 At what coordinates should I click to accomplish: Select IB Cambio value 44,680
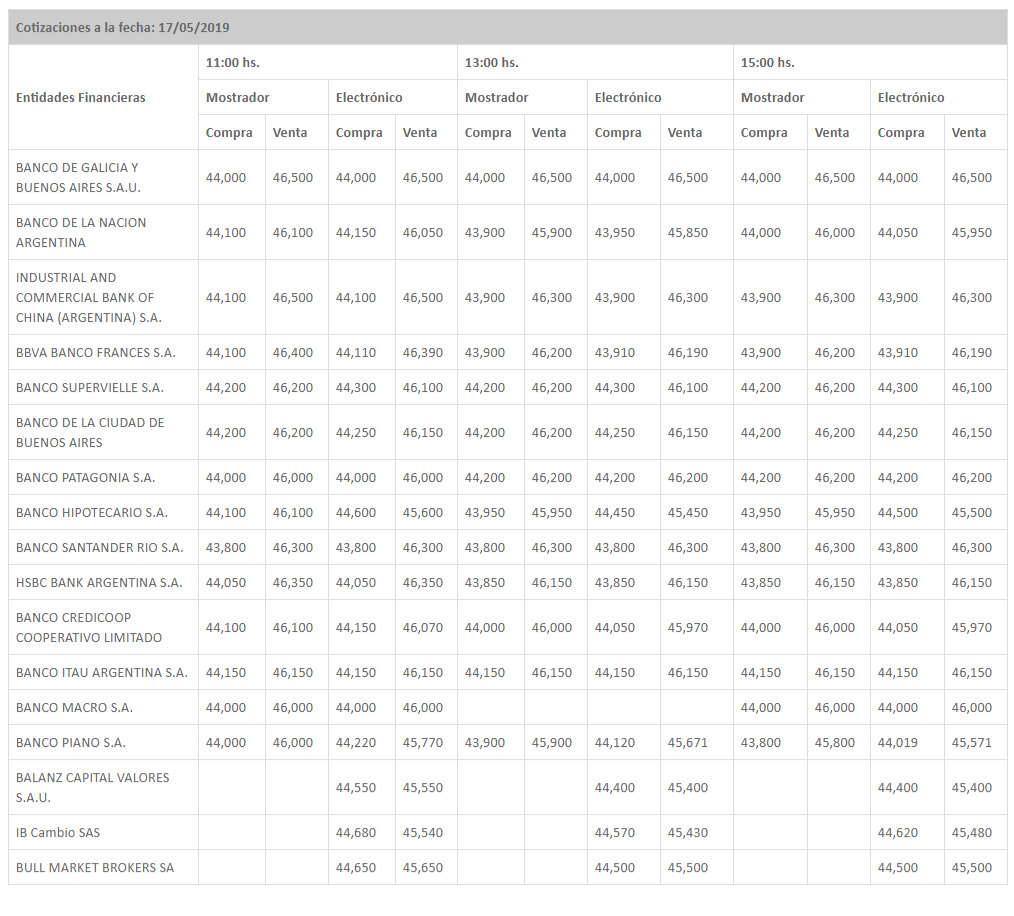pyautogui.click(x=356, y=833)
